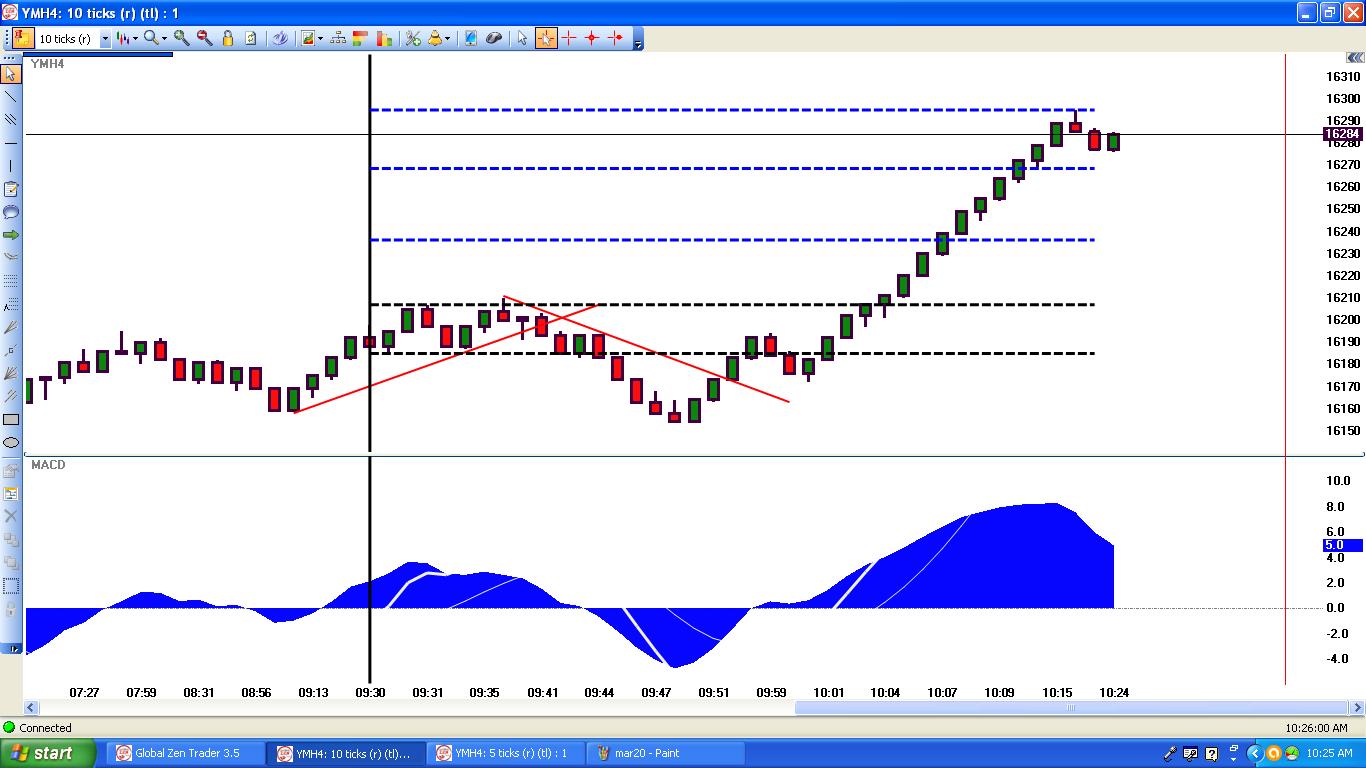This screenshot has height=768, width=1366.
Task: Activate pointer tool in left sidebar
Action: (11, 74)
